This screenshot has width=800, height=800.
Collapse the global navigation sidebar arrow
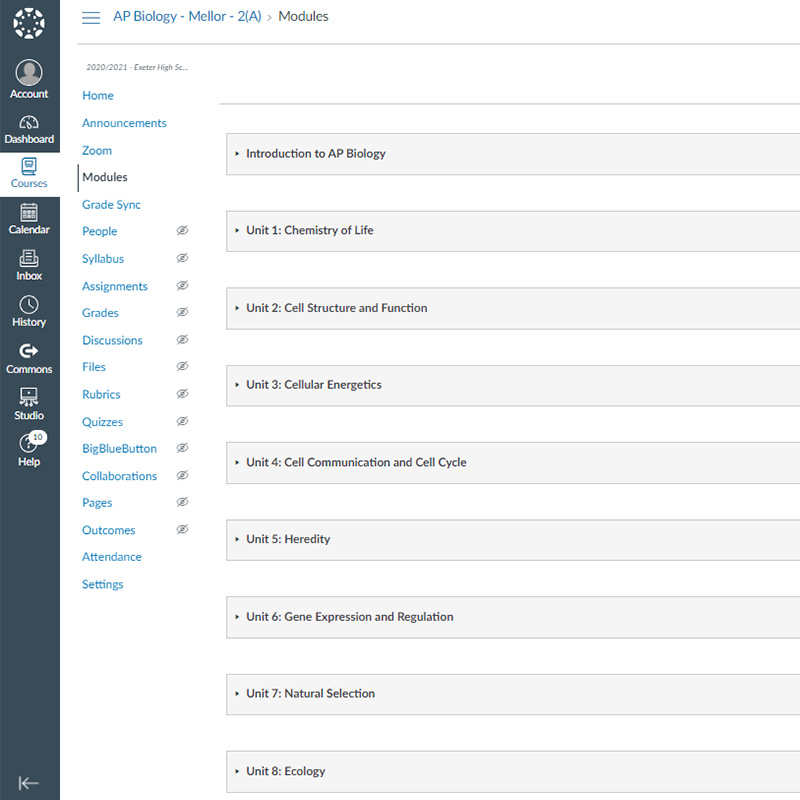tap(29, 783)
